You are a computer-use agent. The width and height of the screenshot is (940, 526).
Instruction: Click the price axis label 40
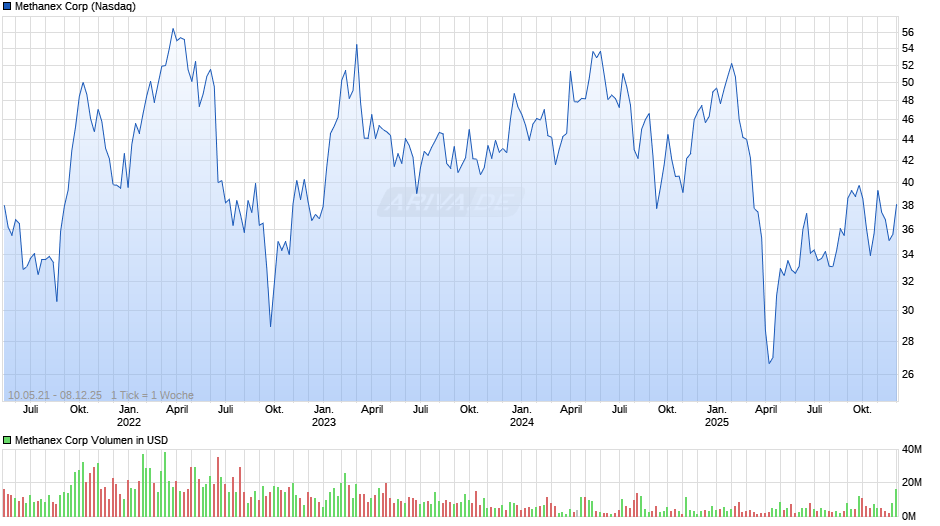tap(908, 183)
